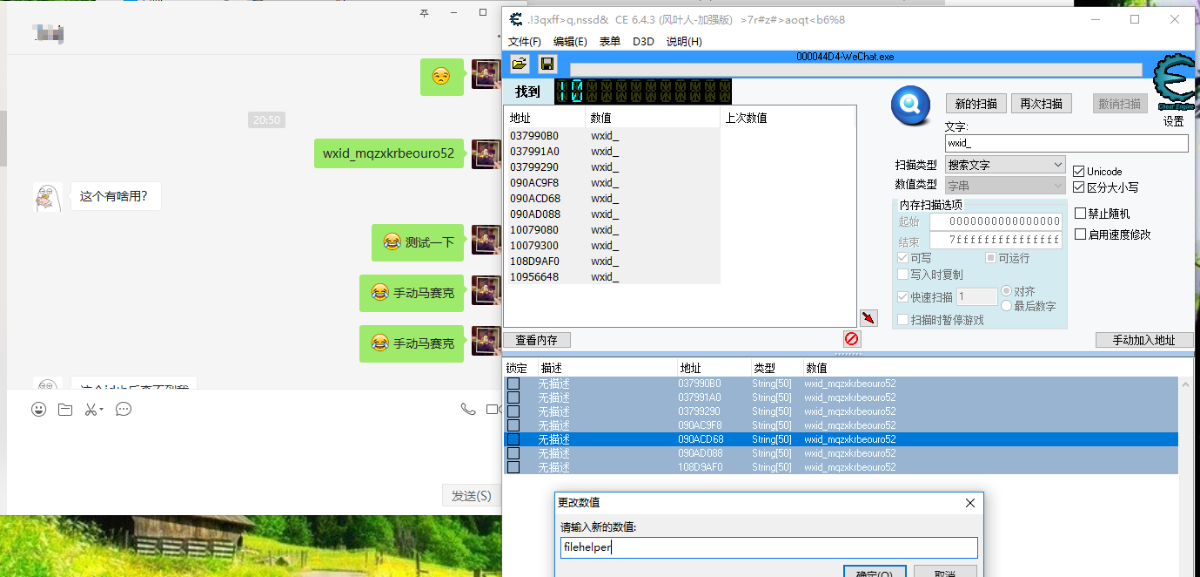1200x577 pixels.
Task: Click wxid_mqzxkrbeouro52 chat bubble in WeChat
Action: pyautogui.click(x=388, y=154)
